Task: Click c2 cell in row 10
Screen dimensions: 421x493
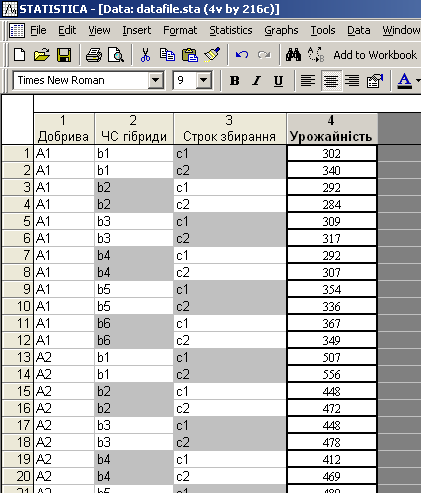Action: click(x=230, y=306)
